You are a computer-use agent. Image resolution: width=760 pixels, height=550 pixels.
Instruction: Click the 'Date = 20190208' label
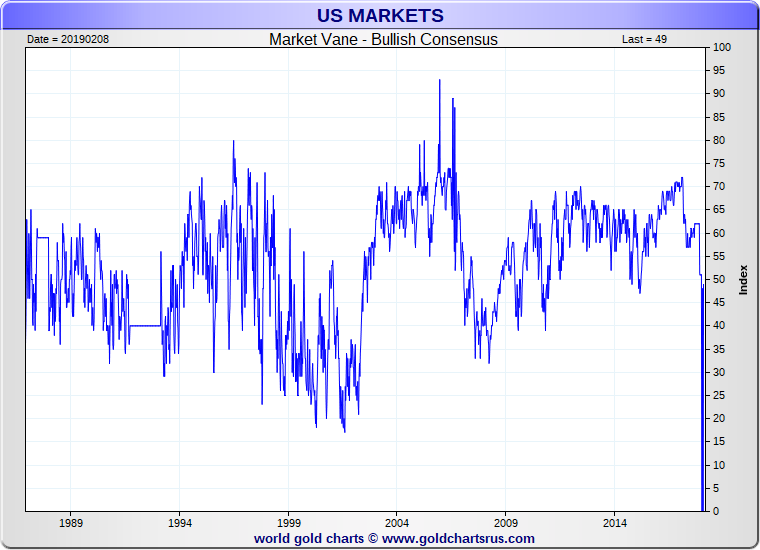[68, 39]
